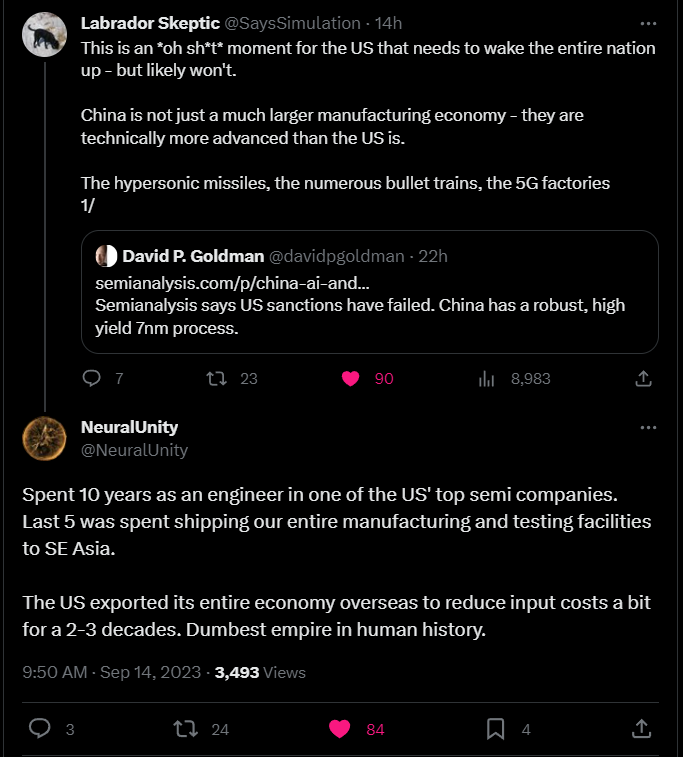Image resolution: width=683 pixels, height=757 pixels.
Task: Visit the @SaysSimulation handle link
Action: coord(293,23)
